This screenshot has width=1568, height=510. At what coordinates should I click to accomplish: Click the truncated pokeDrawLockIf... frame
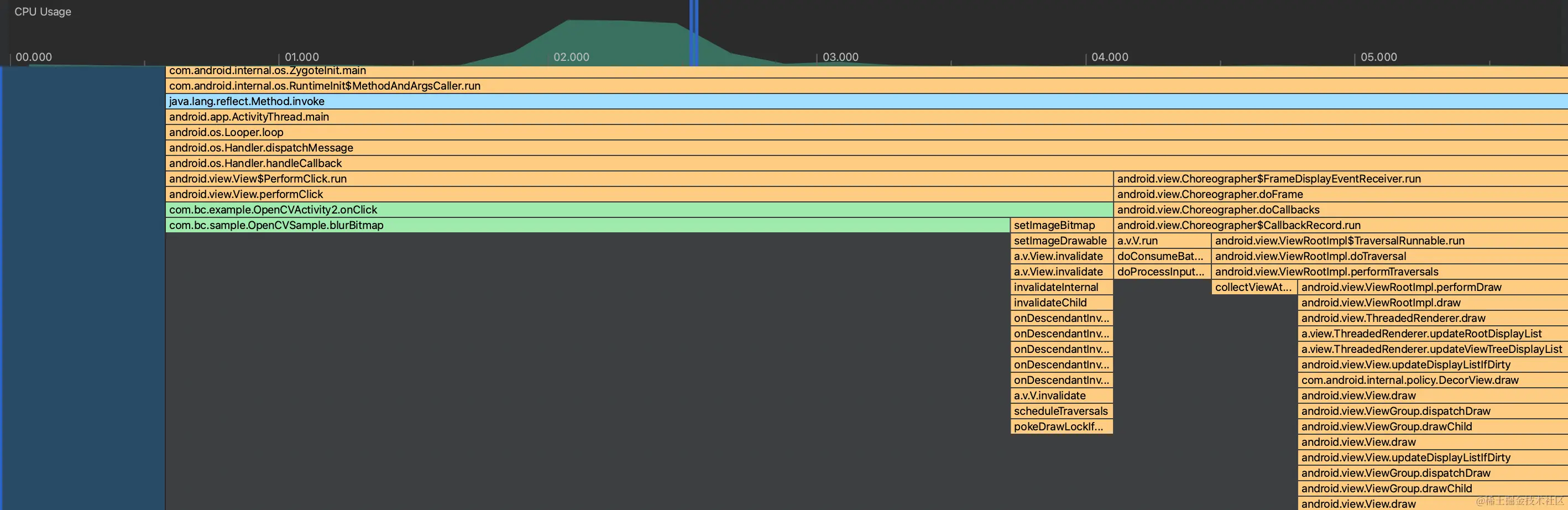[x=1062, y=426]
